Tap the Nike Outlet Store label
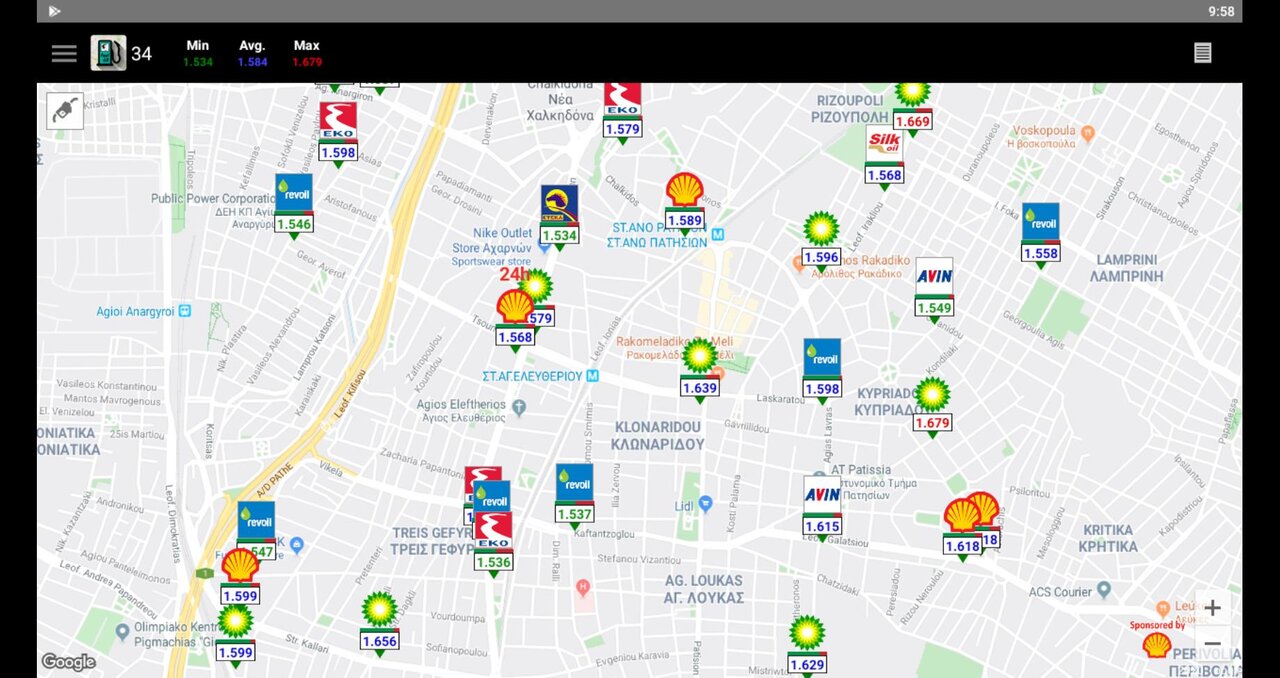 (x=491, y=247)
